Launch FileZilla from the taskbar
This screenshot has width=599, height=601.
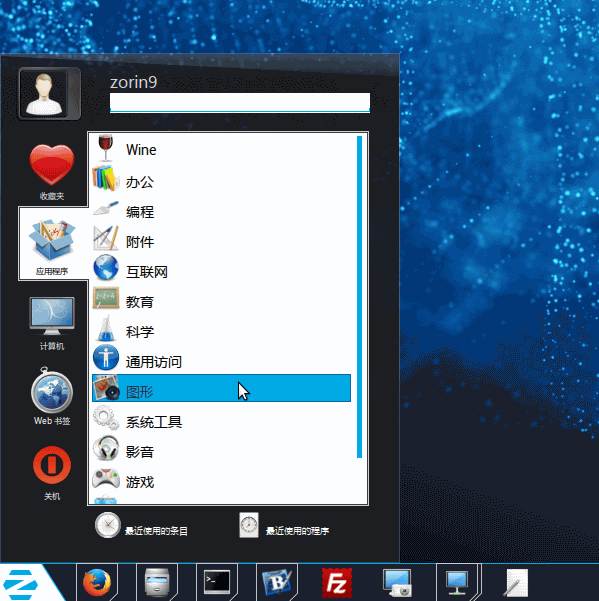tap(336, 583)
